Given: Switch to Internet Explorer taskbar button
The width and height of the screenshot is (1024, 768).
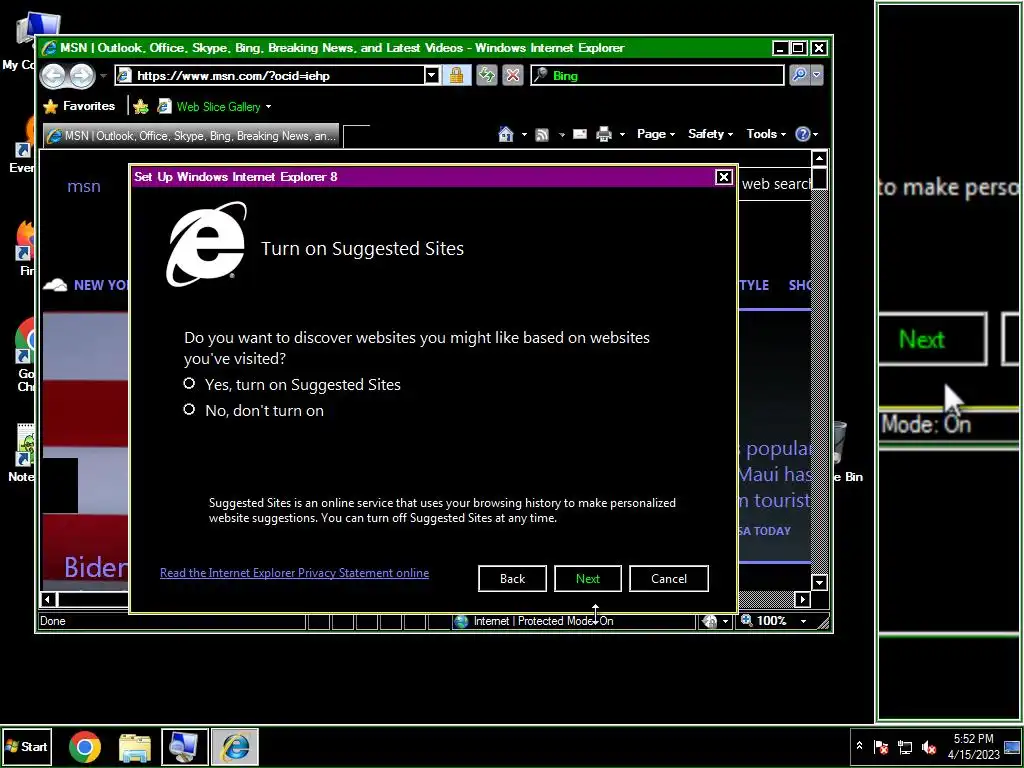Looking at the screenshot, I should tap(235, 747).
